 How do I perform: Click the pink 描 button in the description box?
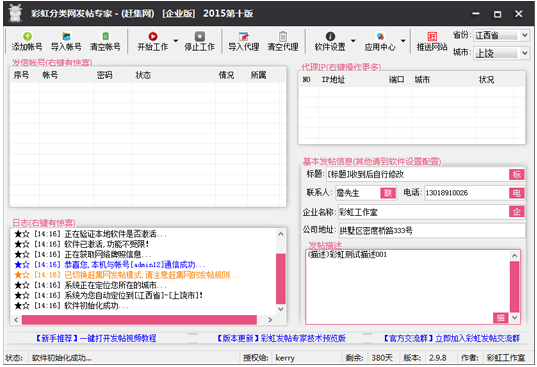(x=501, y=318)
